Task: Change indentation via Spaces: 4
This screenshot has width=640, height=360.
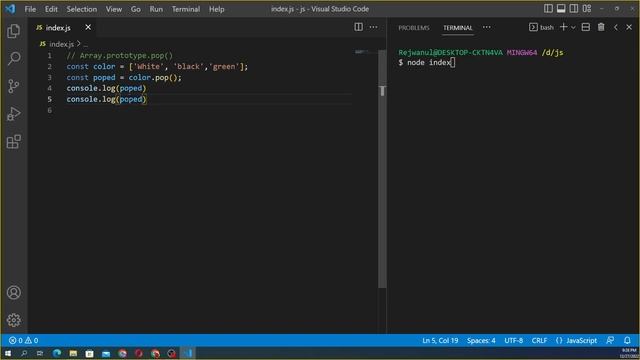Action: click(481, 340)
